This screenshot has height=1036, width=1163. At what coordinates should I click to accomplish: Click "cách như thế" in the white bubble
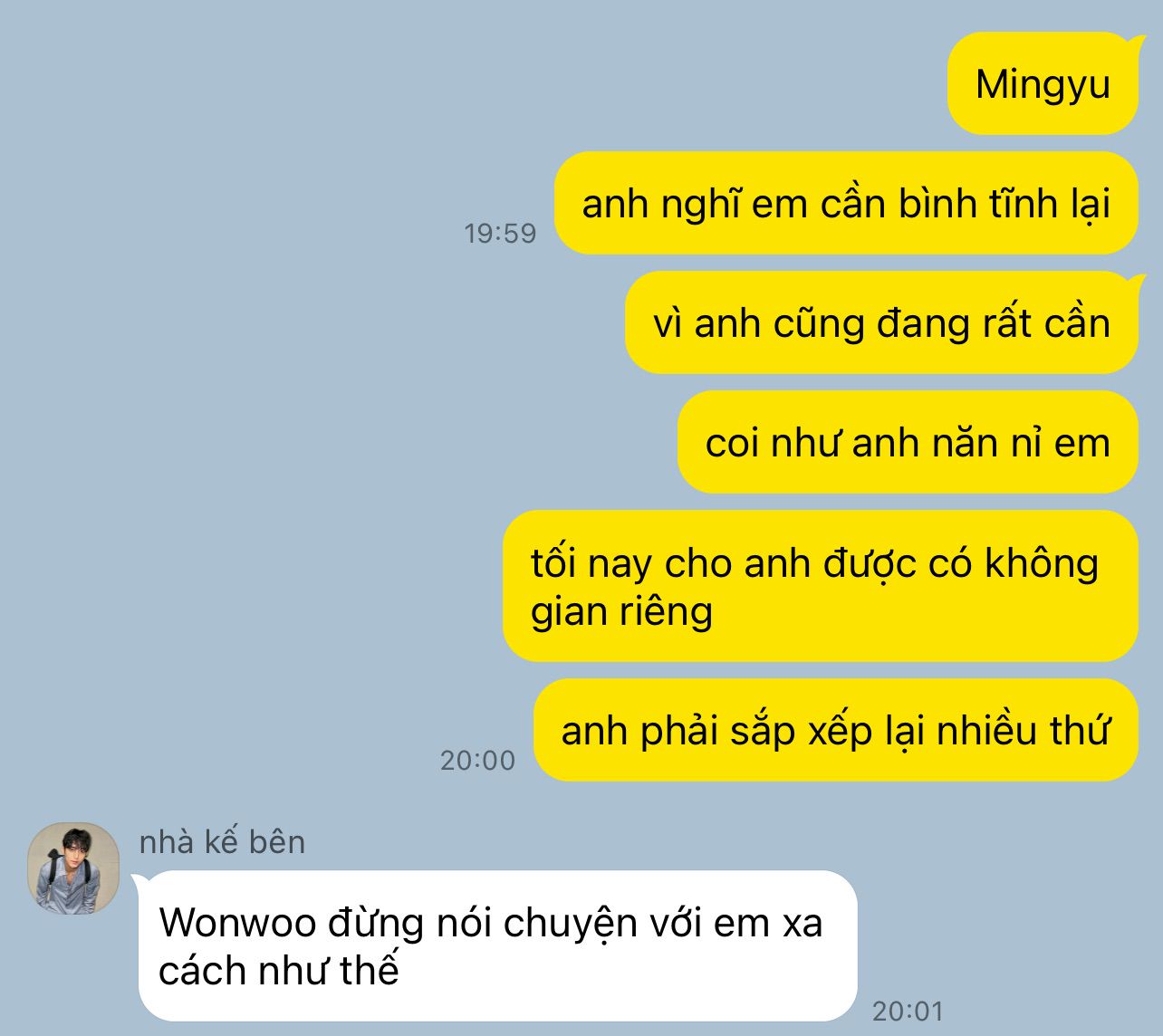(279, 971)
